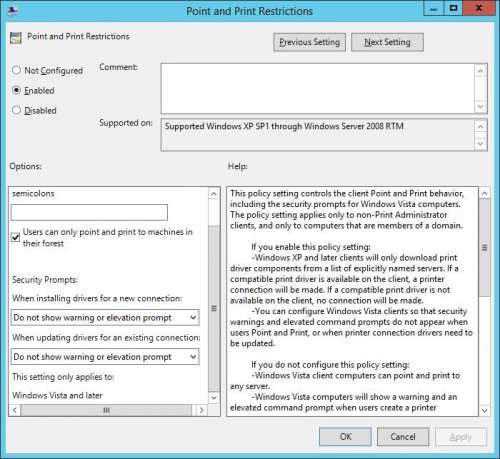Click 'Windows Vista and later' text

pos(57,395)
